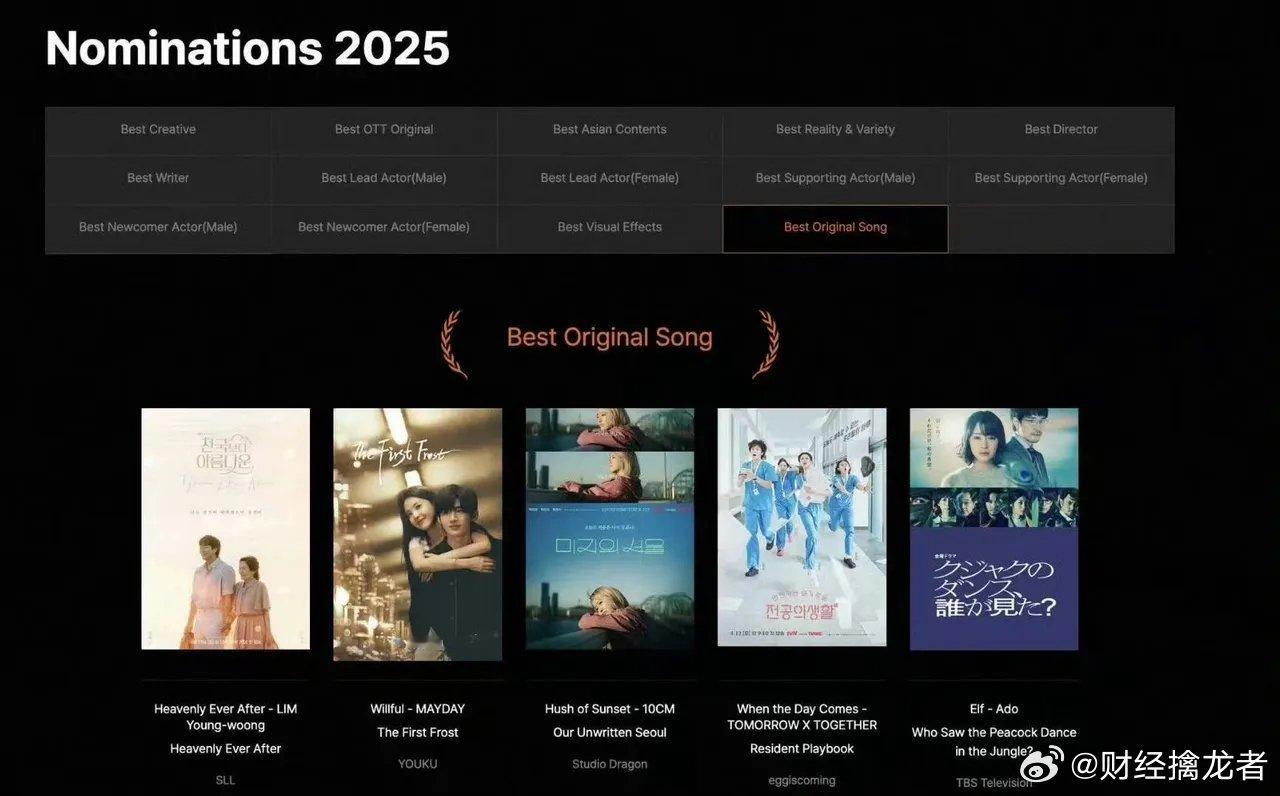Click the 'Willful - MAYDAY' song title
Viewport: 1280px width, 796px height.
(418, 709)
